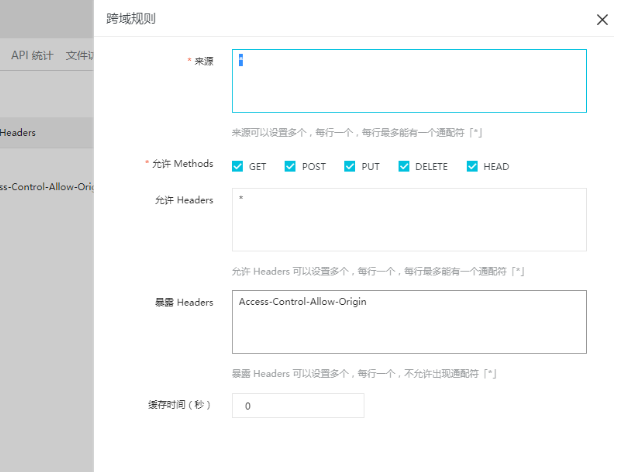Viewport: 623px width, 472px height.
Task: Click the 来源 field label
Action: tap(204, 61)
